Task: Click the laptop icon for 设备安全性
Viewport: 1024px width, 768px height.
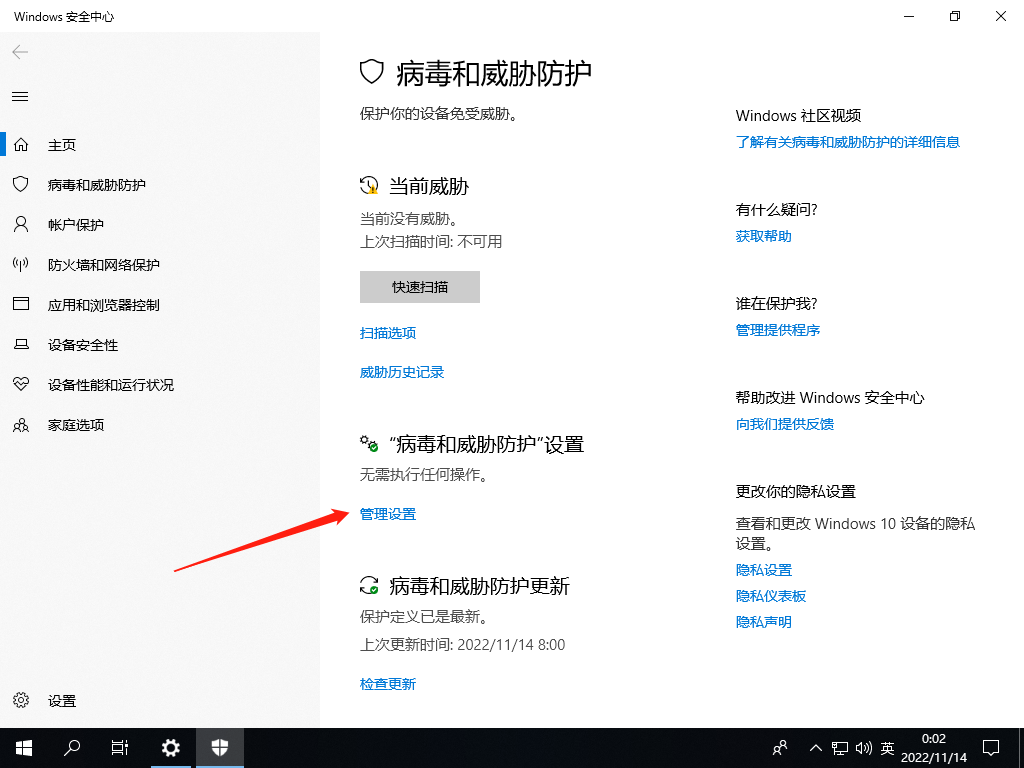Action: (x=21, y=344)
